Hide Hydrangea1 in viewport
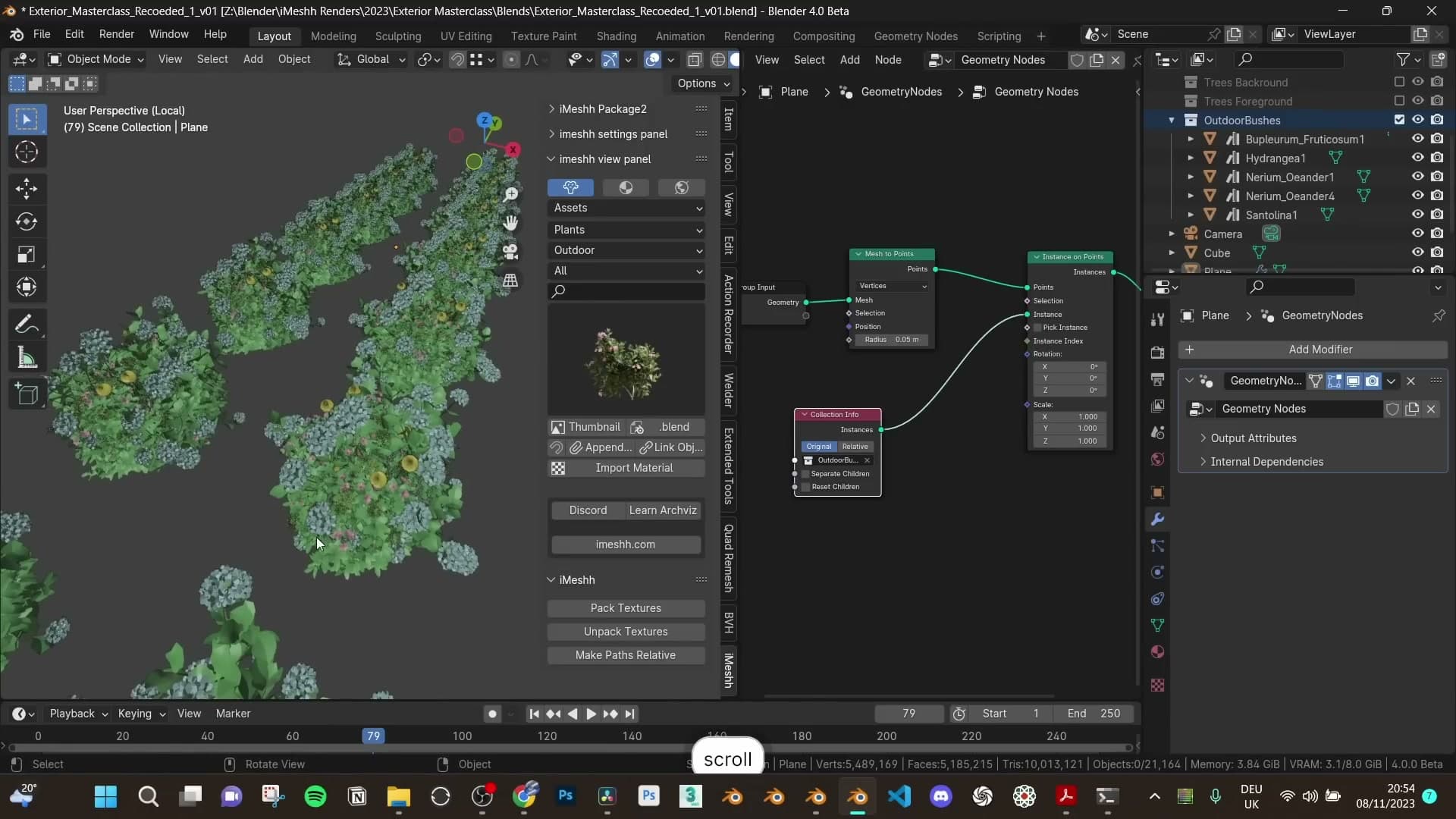Viewport: 1456px width, 819px height. coord(1417,158)
